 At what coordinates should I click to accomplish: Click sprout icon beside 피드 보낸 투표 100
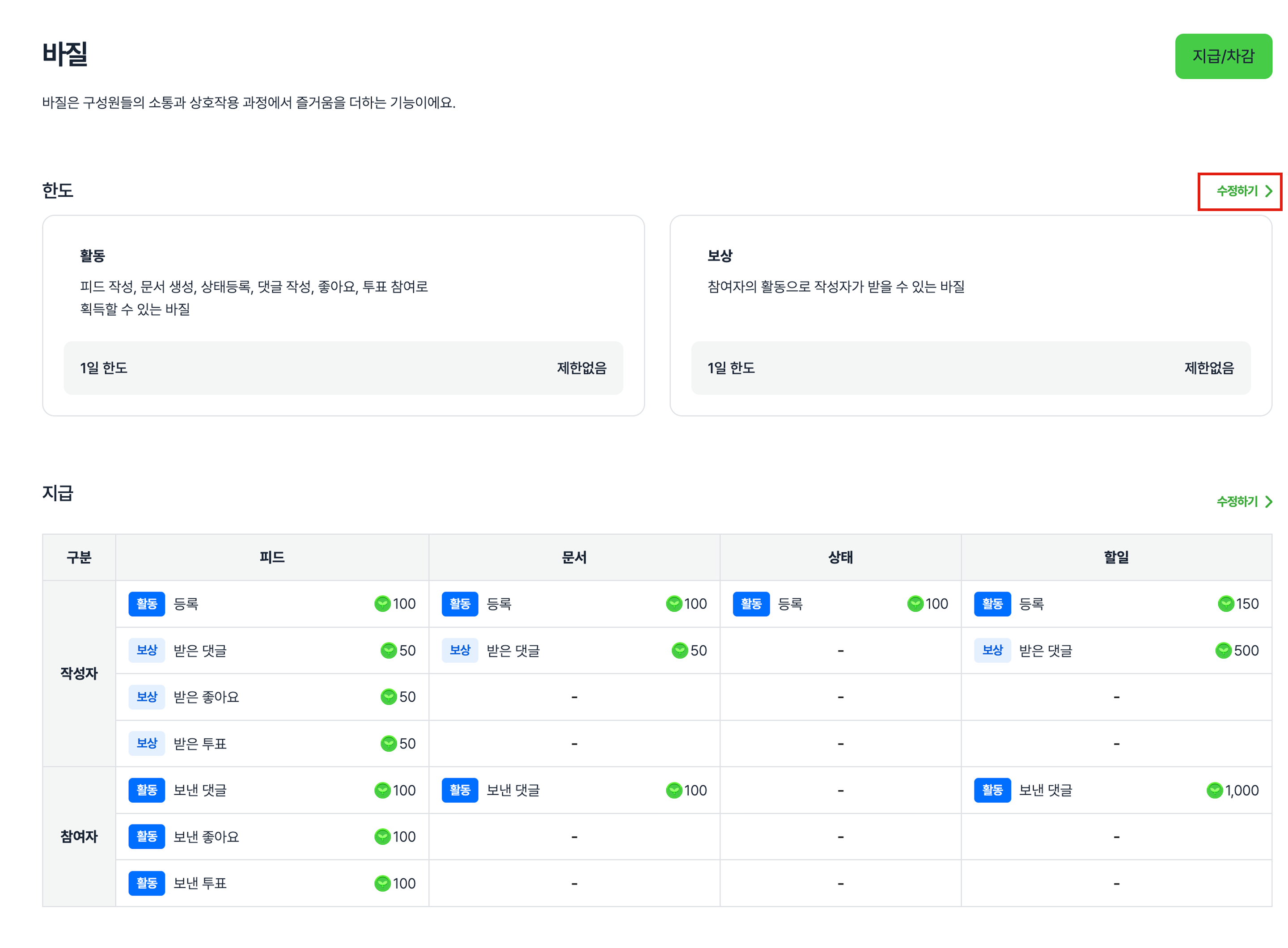[382, 883]
